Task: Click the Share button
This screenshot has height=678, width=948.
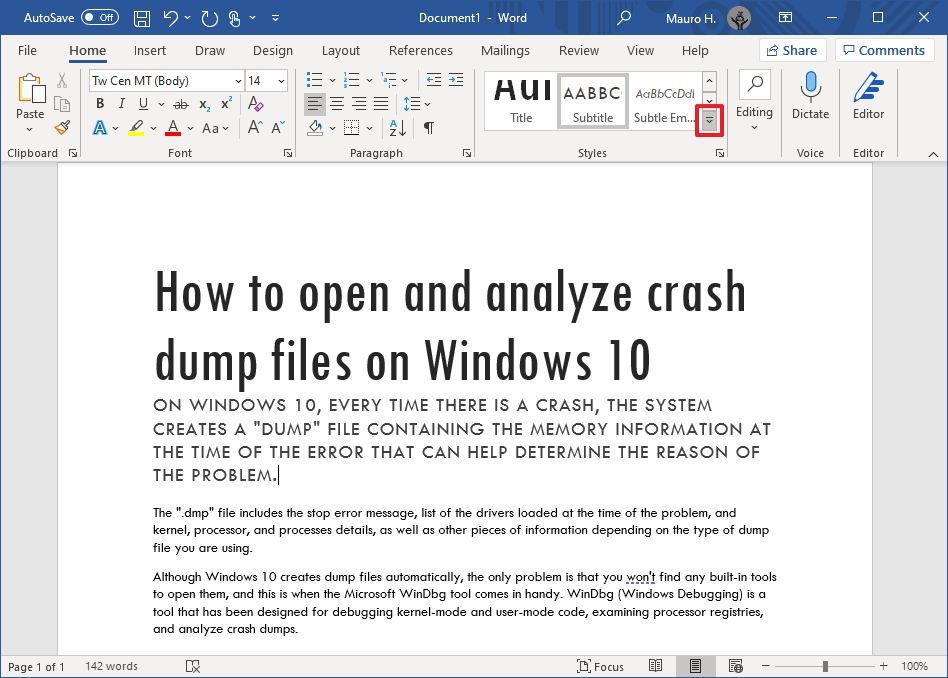Action: pos(791,50)
